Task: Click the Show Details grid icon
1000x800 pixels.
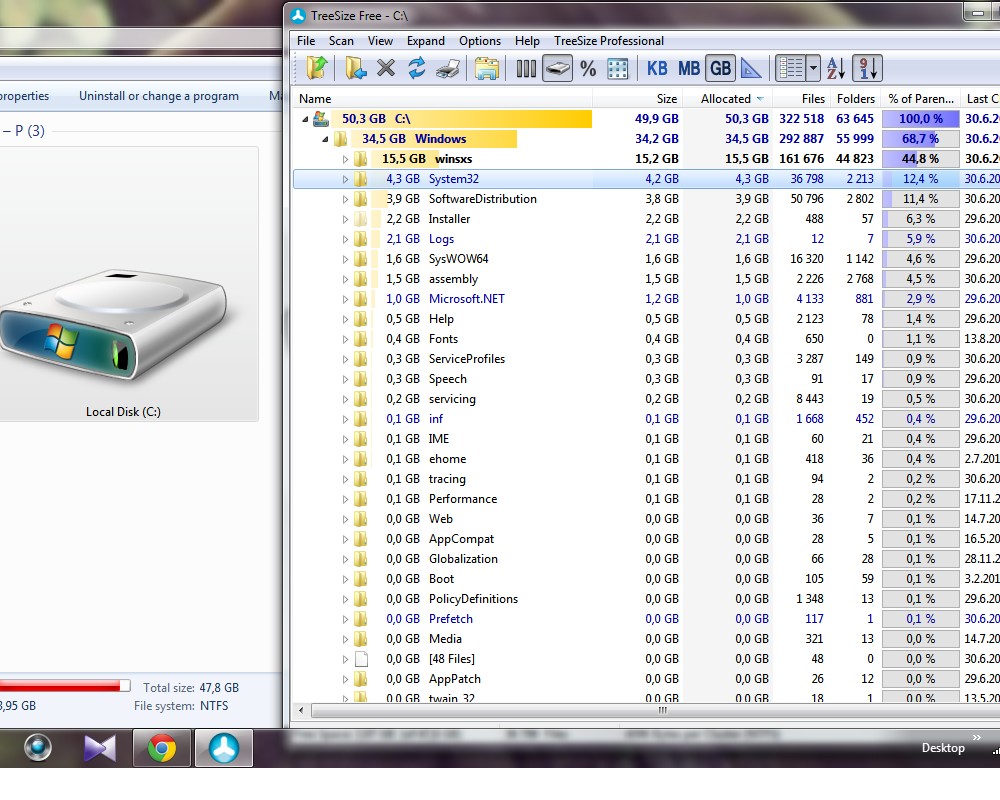Action: point(617,68)
